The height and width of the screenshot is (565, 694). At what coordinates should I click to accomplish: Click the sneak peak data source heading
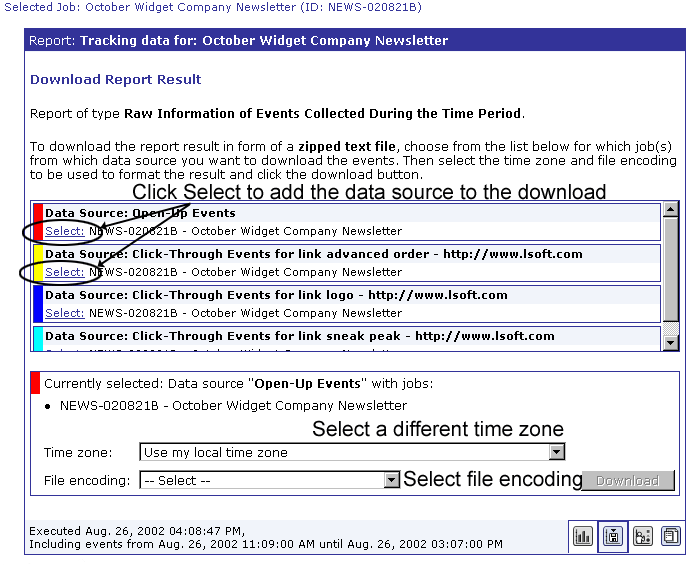[300, 336]
